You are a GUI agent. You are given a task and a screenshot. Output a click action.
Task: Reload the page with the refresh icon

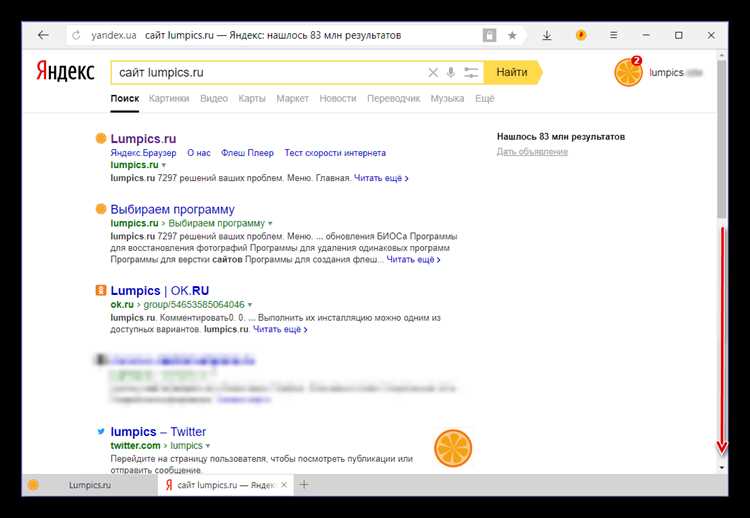tap(76, 35)
